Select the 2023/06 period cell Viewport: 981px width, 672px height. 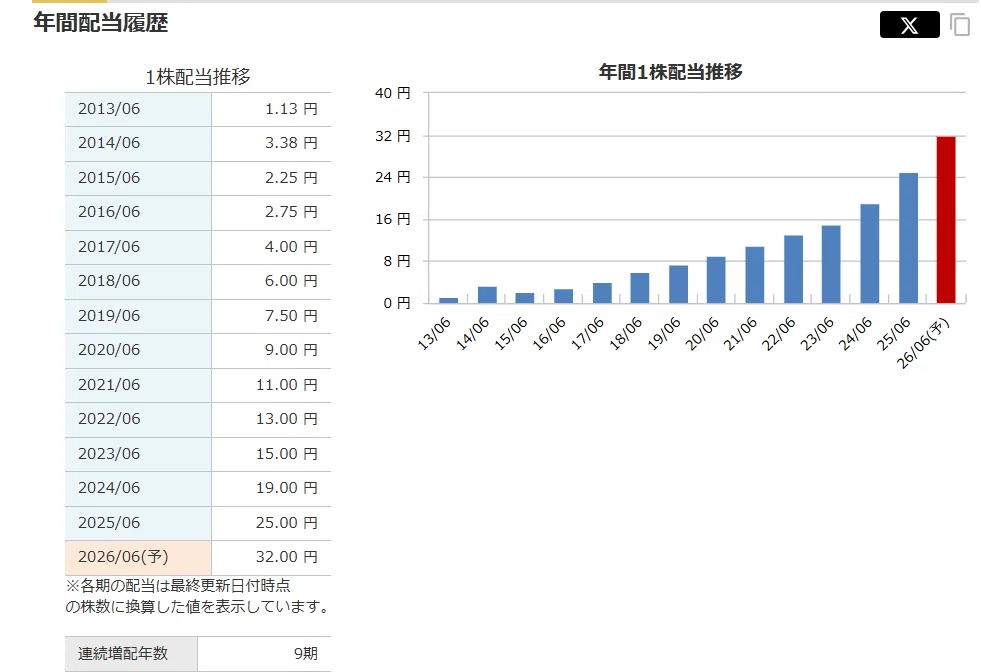click(138, 454)
